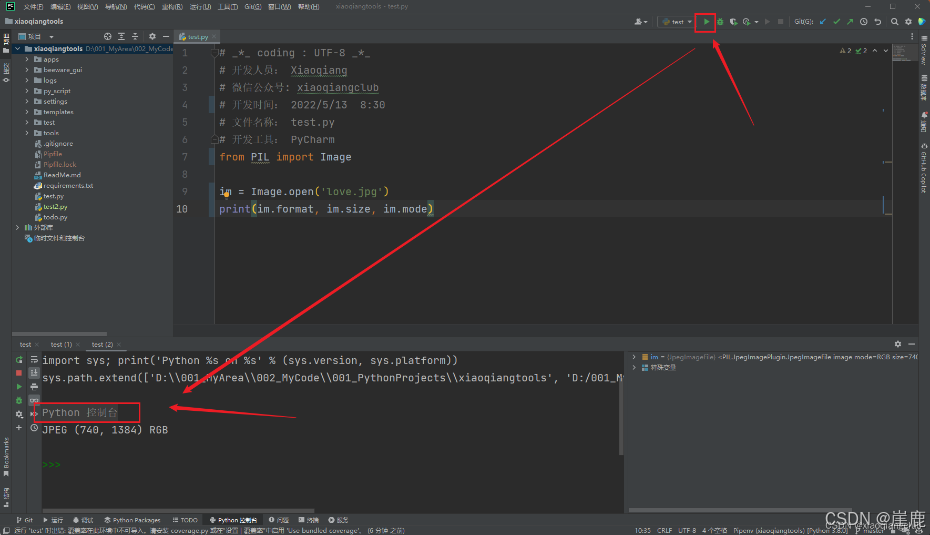Close the test.py editor tab
930x535 pixels.
(x=214, y=37)
